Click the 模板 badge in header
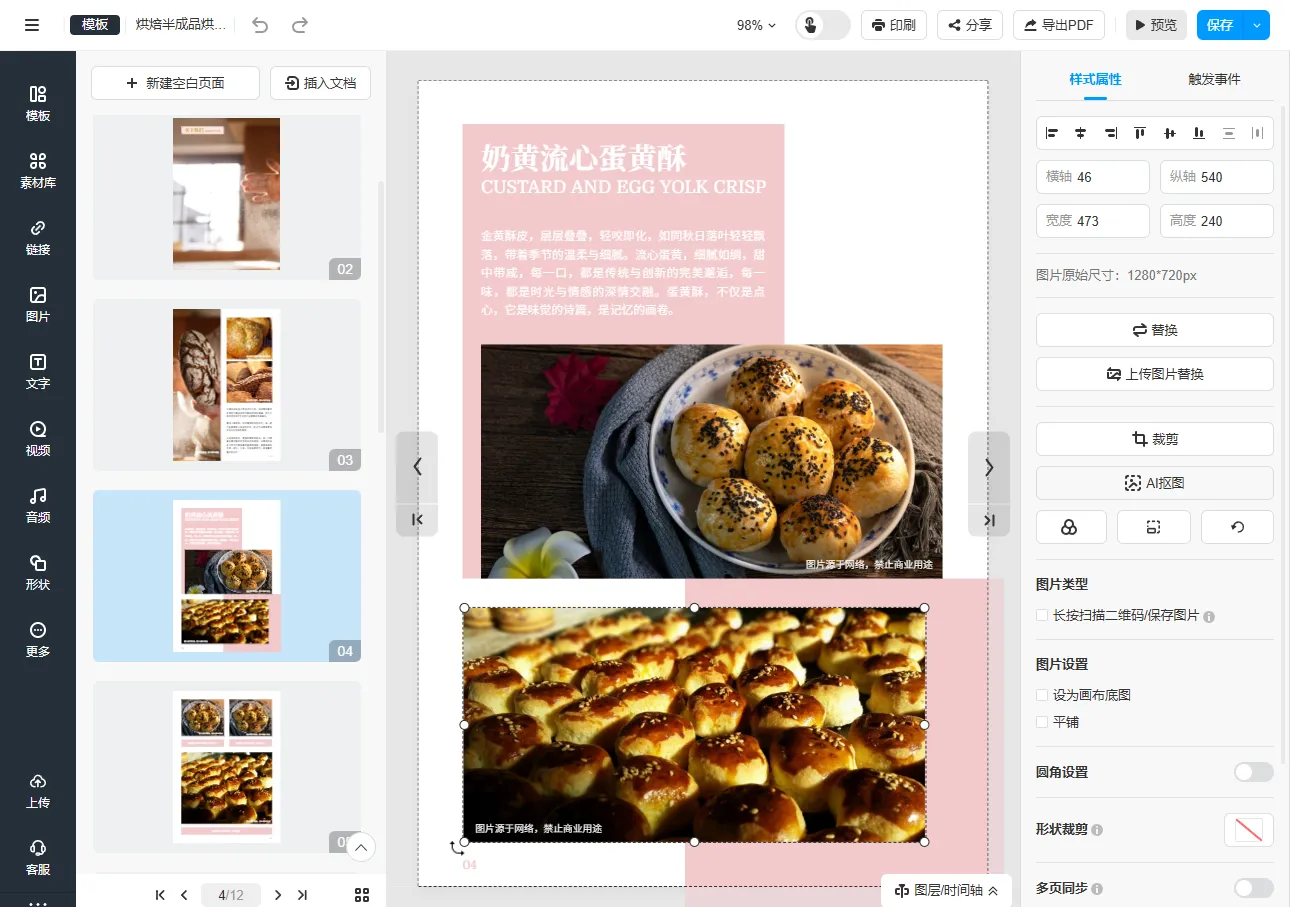Screen dimensions: 1290x907 point(95,25)
